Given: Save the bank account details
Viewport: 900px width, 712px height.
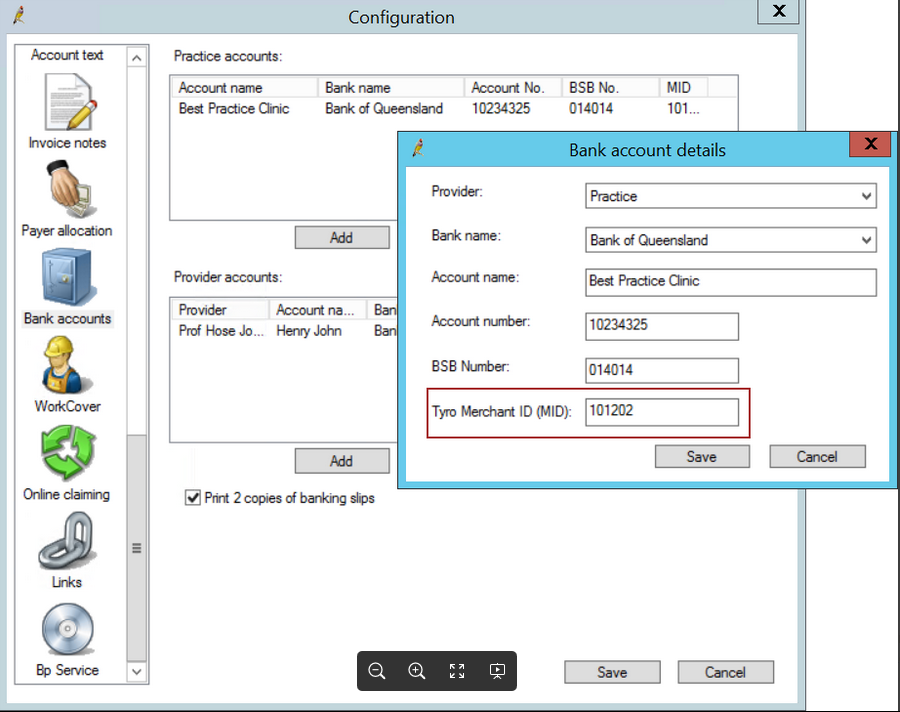Looking at the screenshot, I should [701, 456].
